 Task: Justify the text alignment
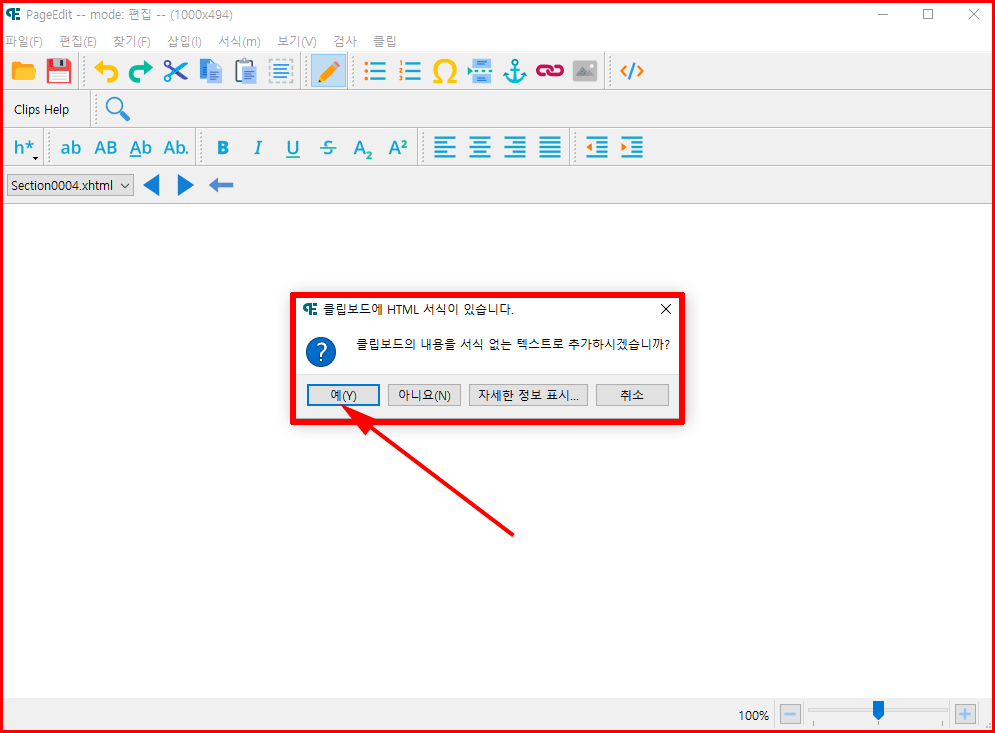tap(550, 148)
